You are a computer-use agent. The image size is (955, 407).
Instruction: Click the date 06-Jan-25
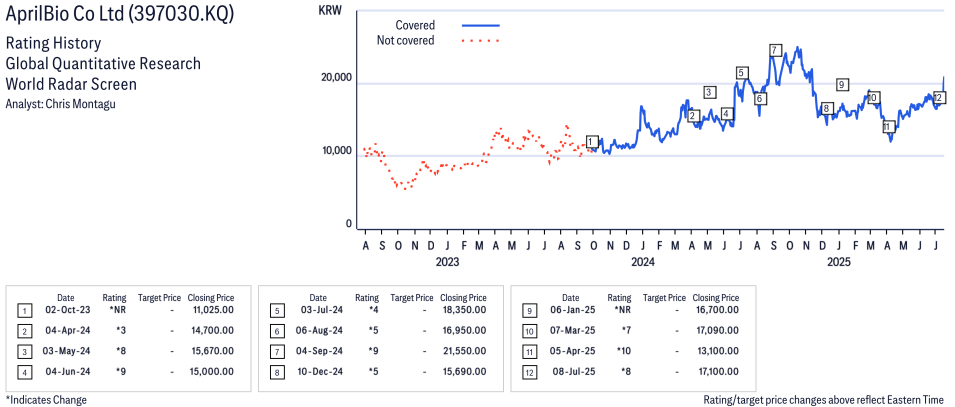[x=573, y=310]
